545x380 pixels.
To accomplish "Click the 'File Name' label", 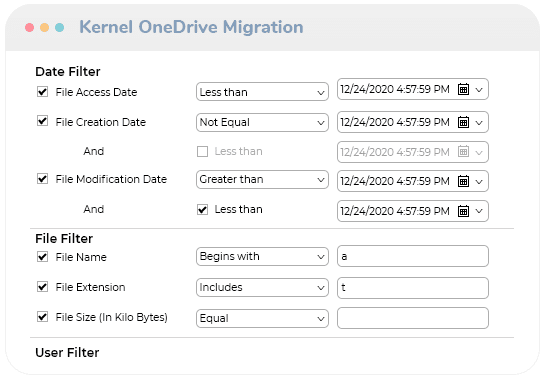I will tap(81, 257).
